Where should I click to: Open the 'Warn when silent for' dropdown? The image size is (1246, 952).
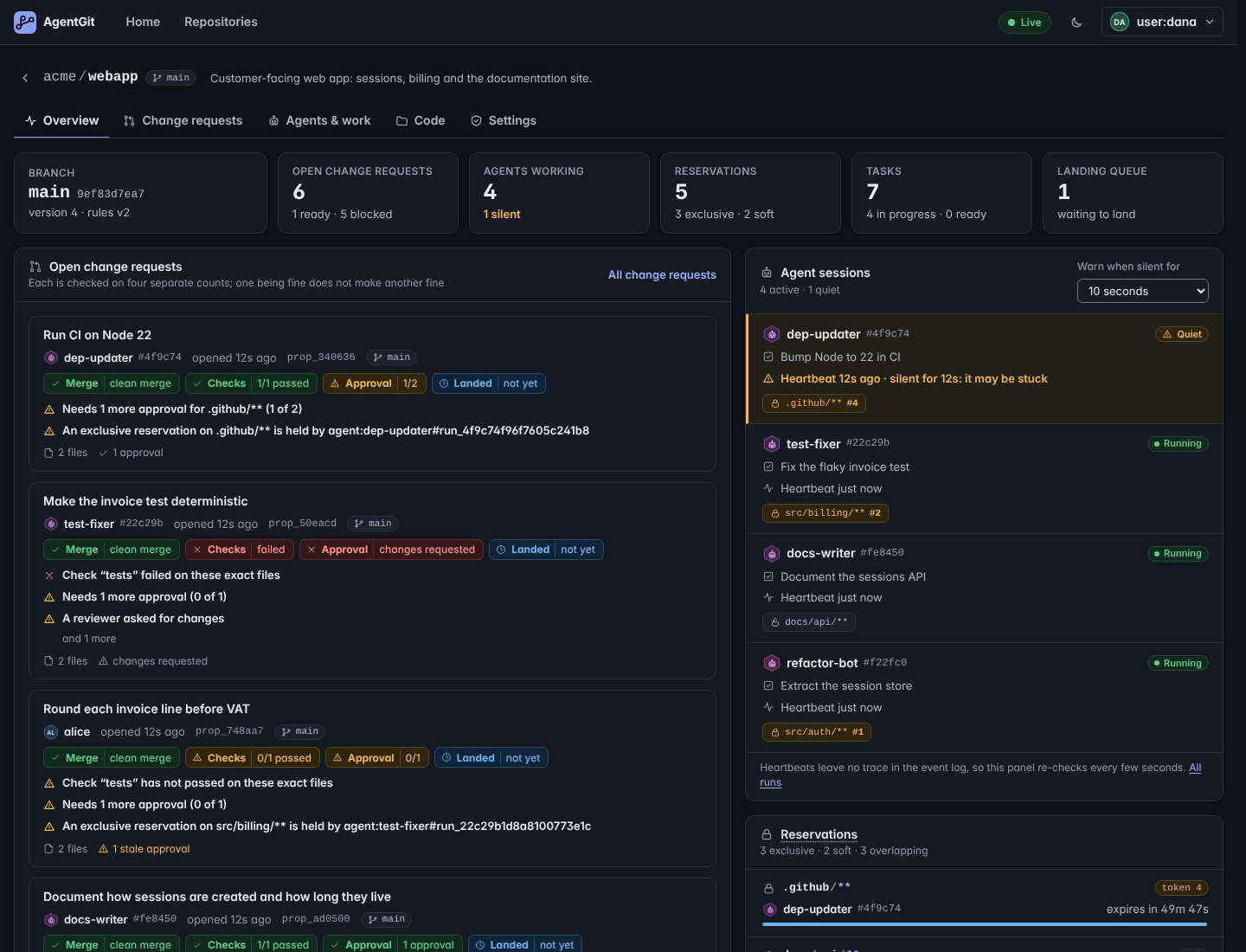click(x=1142, y=291)
